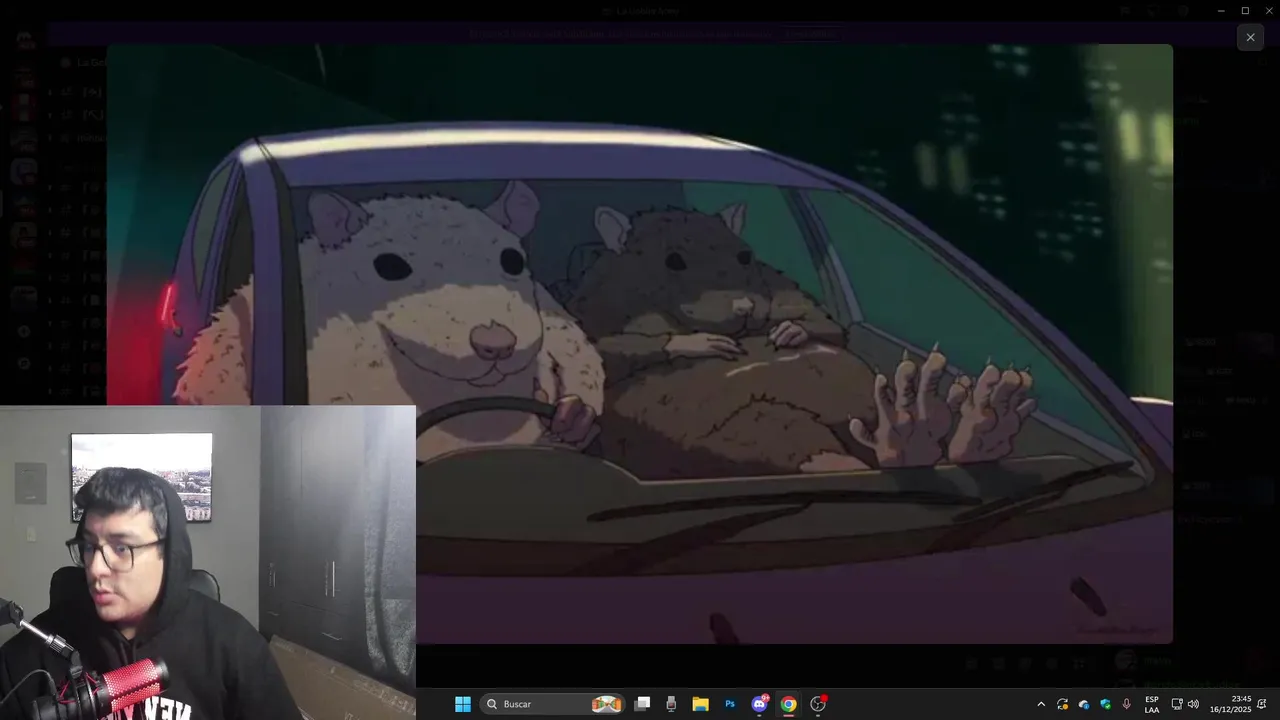Click the sync arrows tray icon
The height and width of the screenshot is (720, 1280).
pyautogui.click(x=1062, y=704)
